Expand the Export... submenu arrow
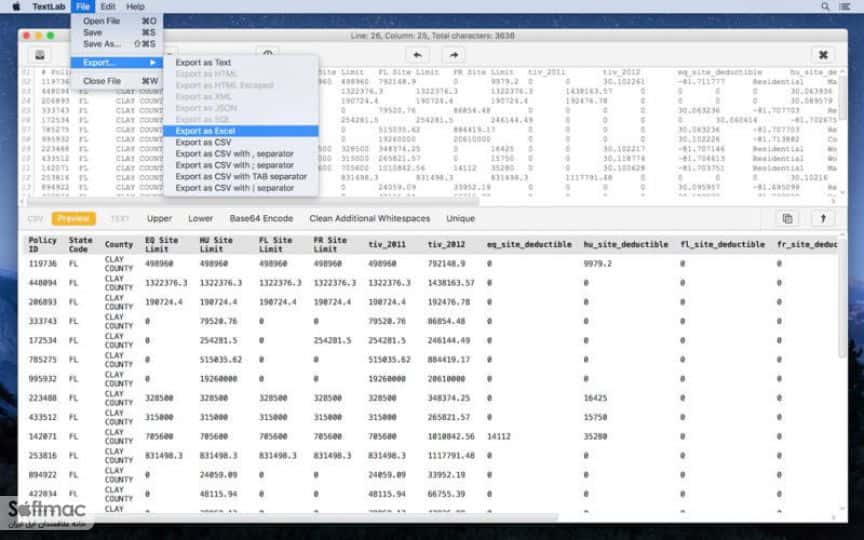The width and height of the screenshot is (864, 540). coord(153,63)
